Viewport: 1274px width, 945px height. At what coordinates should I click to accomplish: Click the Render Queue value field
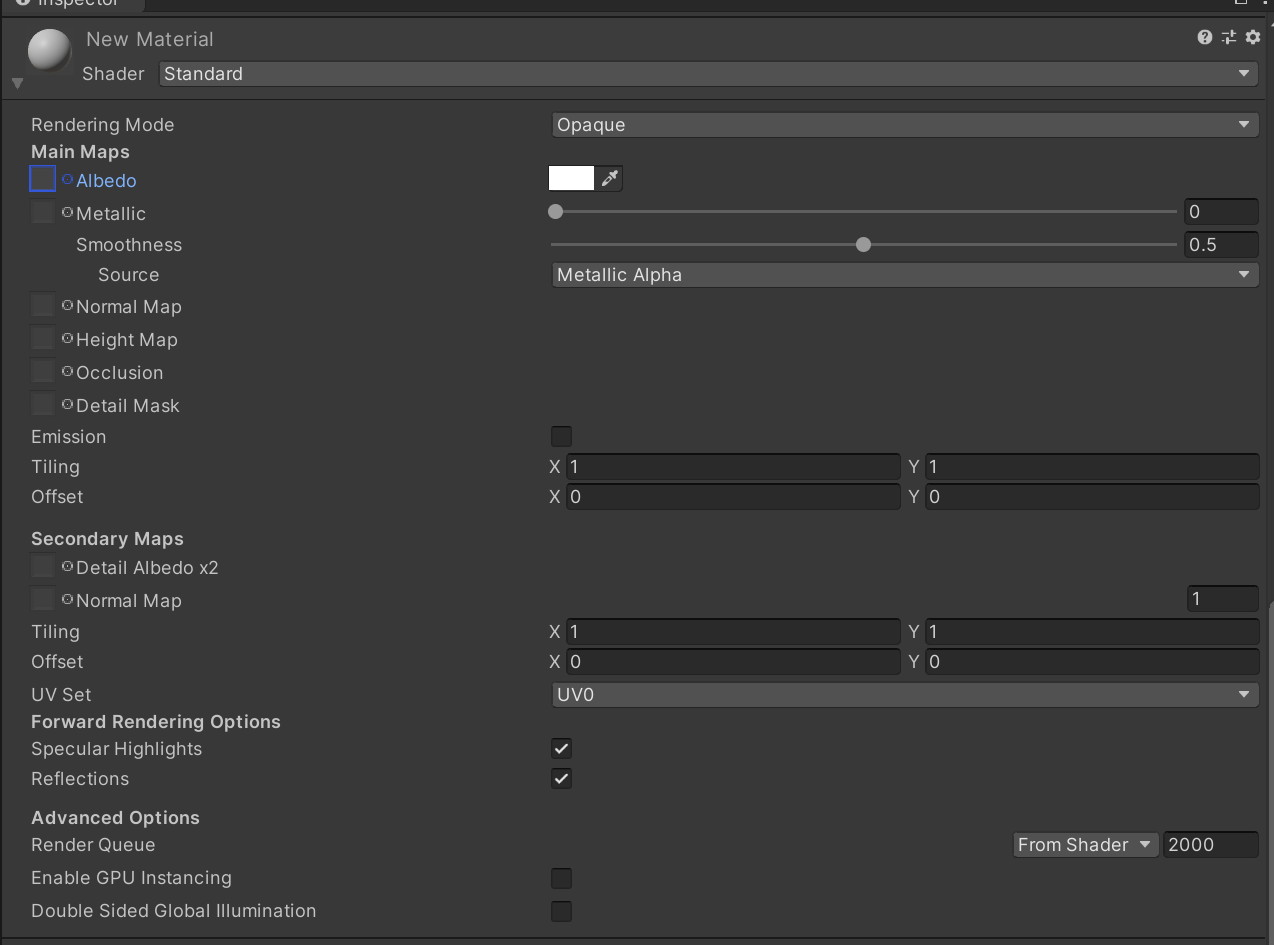point(1210,845)
